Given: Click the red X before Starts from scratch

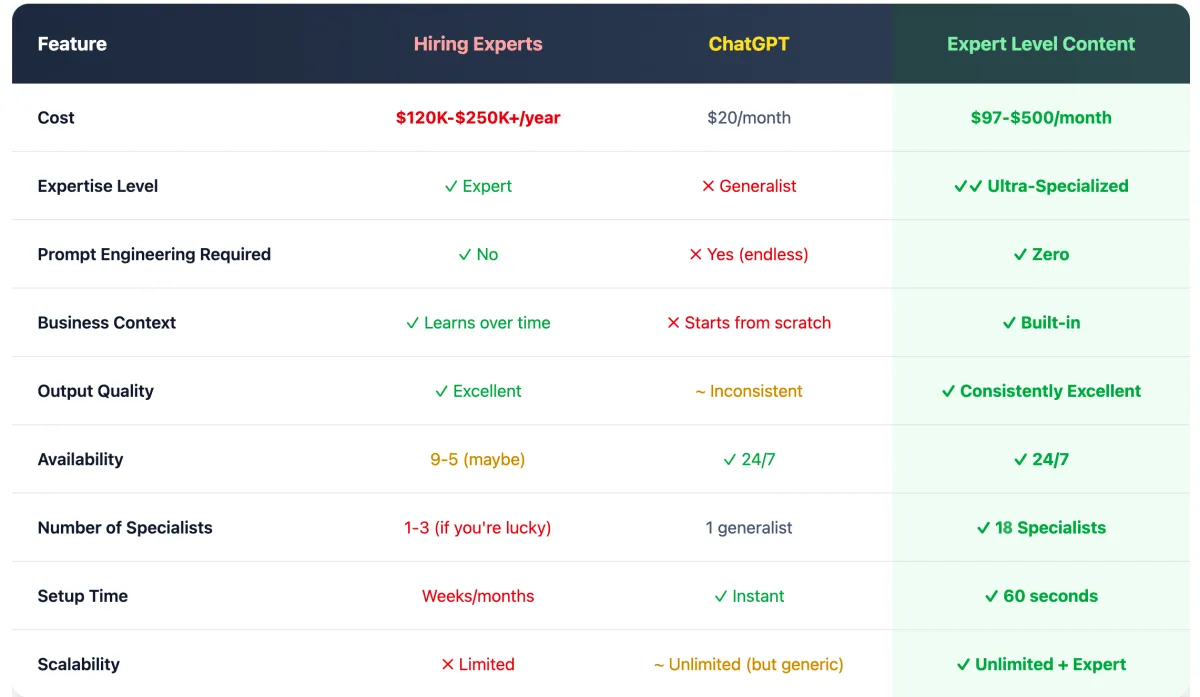Looking at the screenshot, I should click(x=674, y=323).
